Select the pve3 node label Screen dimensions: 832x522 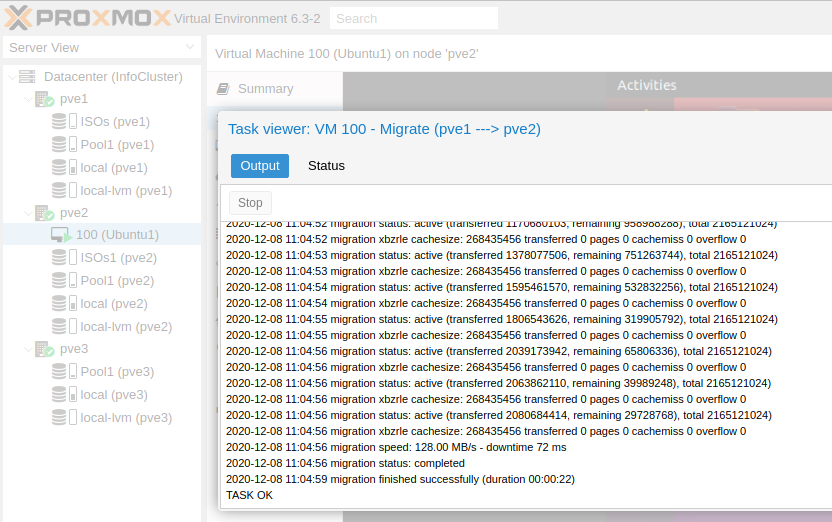pos(74,349)
